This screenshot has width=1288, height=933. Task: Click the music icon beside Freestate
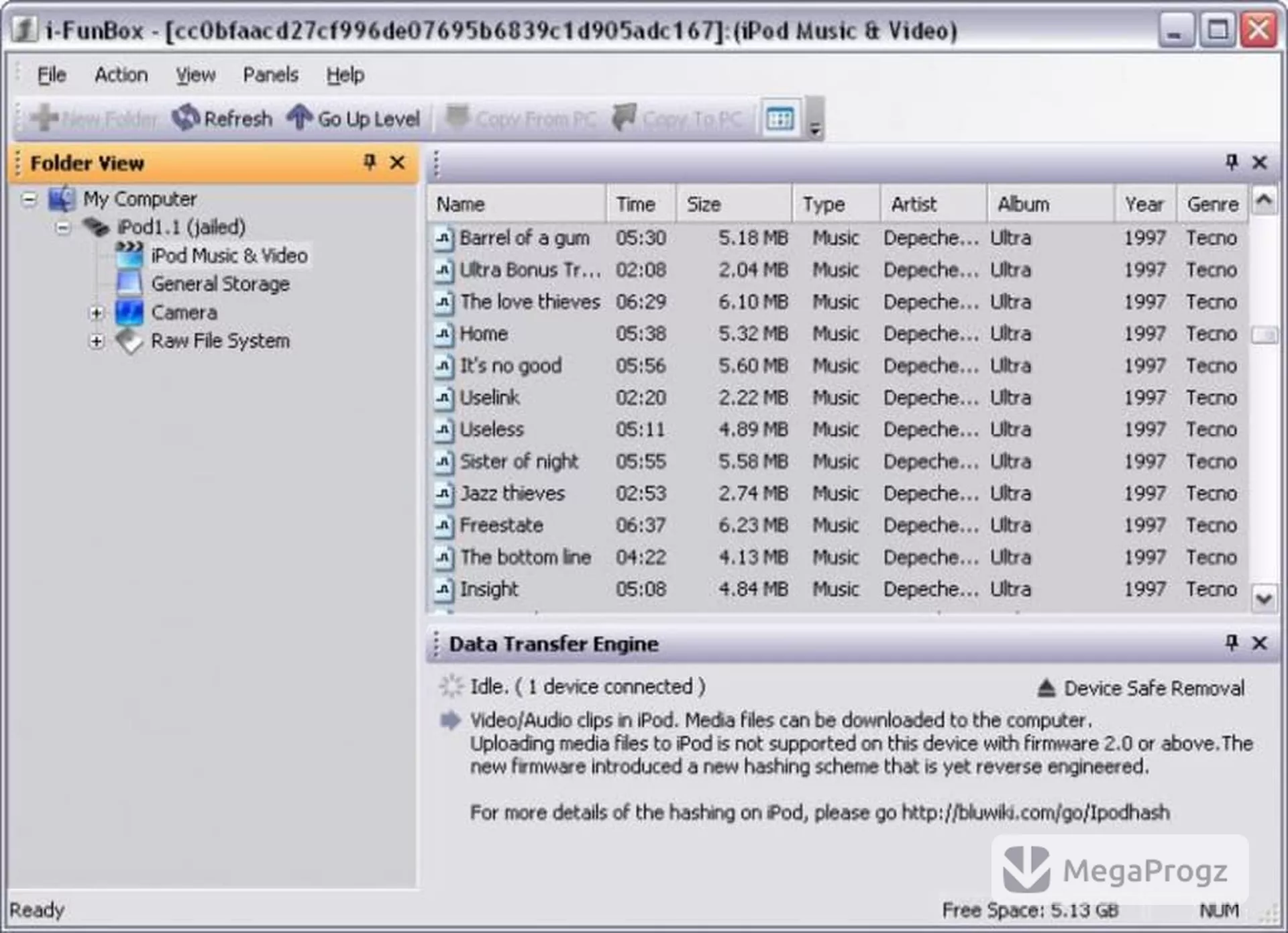pyautogui.click(x=443, y=526)
